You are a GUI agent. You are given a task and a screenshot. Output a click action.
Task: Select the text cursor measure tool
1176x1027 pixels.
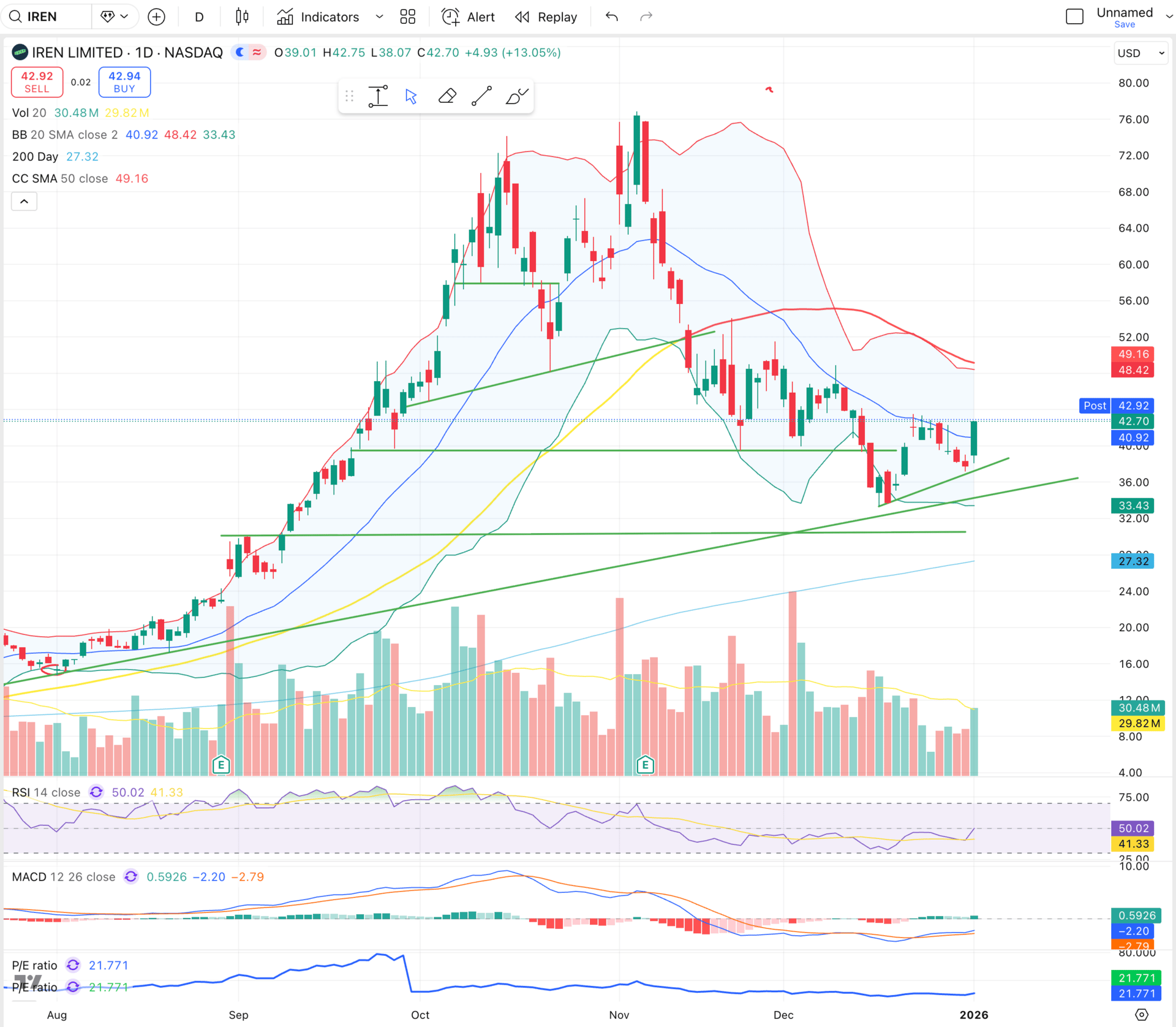point(378,96)
